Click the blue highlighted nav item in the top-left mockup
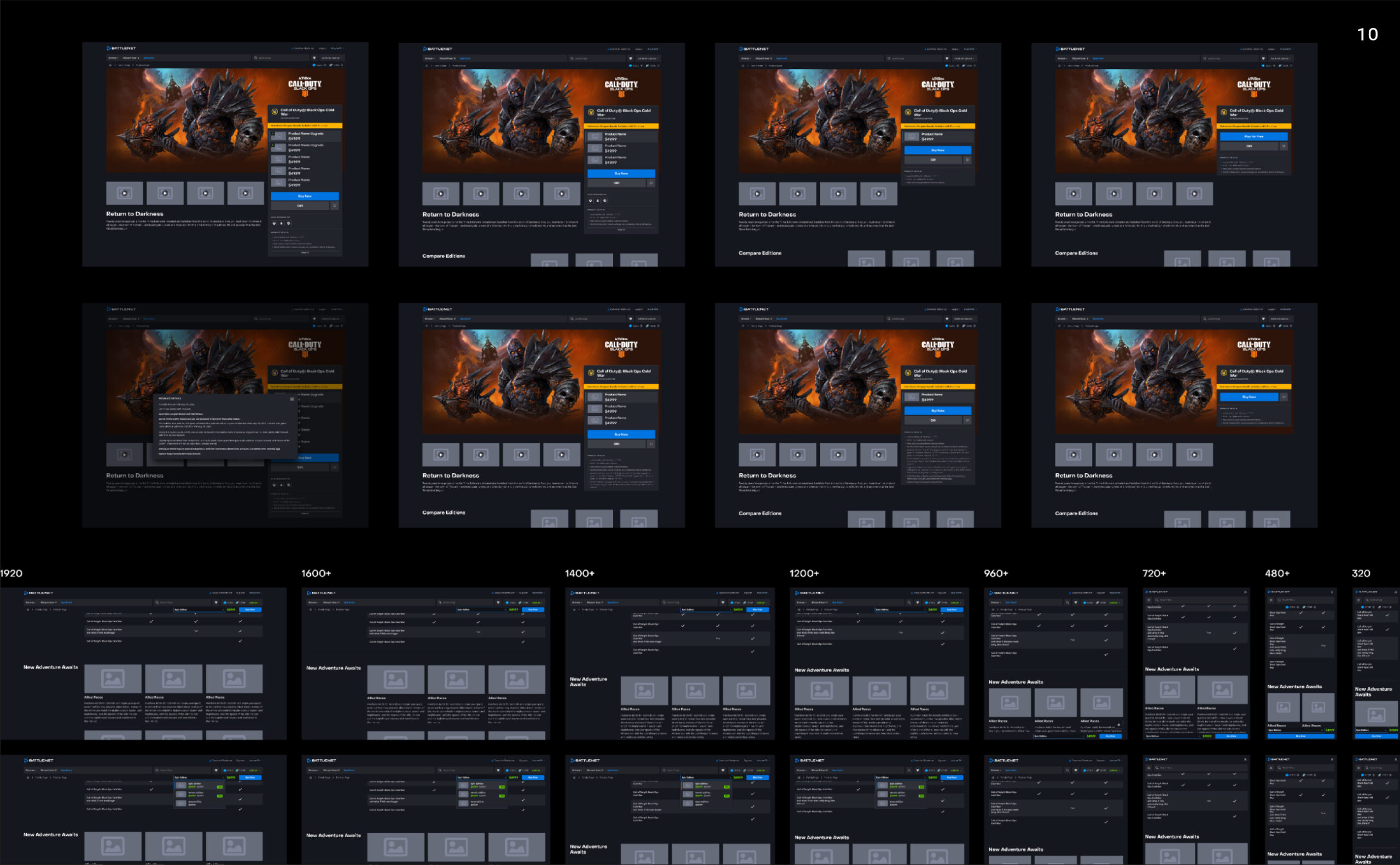Screen dimensions: 1400x865 coord(149,58)
